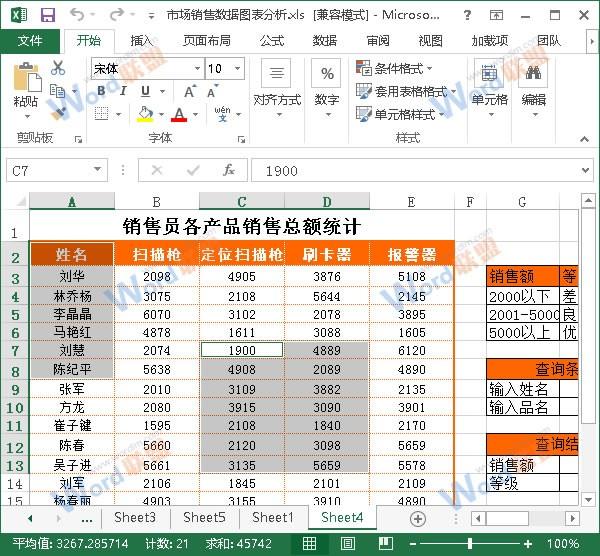This screenshot has height=556, width=600.
Task: Click the Cut scissors icon
Action: tap(58, 68)
